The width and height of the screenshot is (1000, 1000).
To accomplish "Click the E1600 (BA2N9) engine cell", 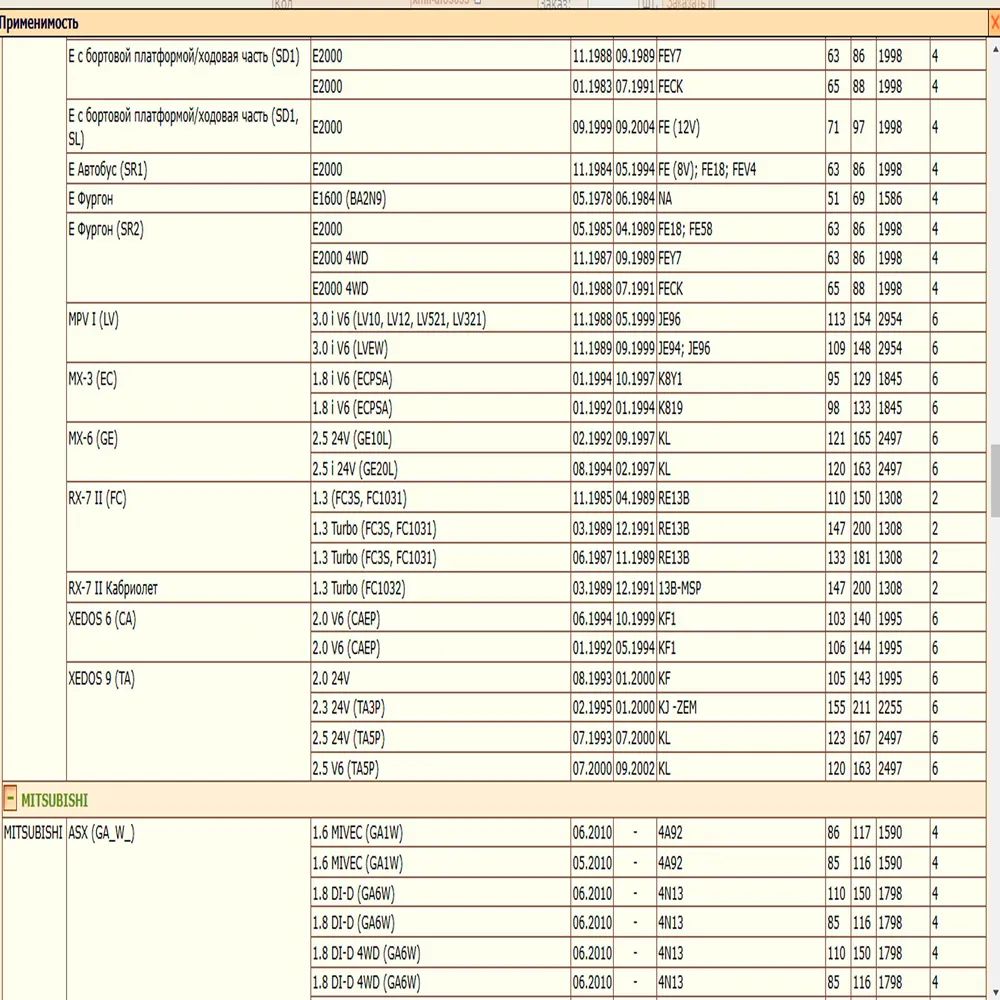I will coord(349,199).
